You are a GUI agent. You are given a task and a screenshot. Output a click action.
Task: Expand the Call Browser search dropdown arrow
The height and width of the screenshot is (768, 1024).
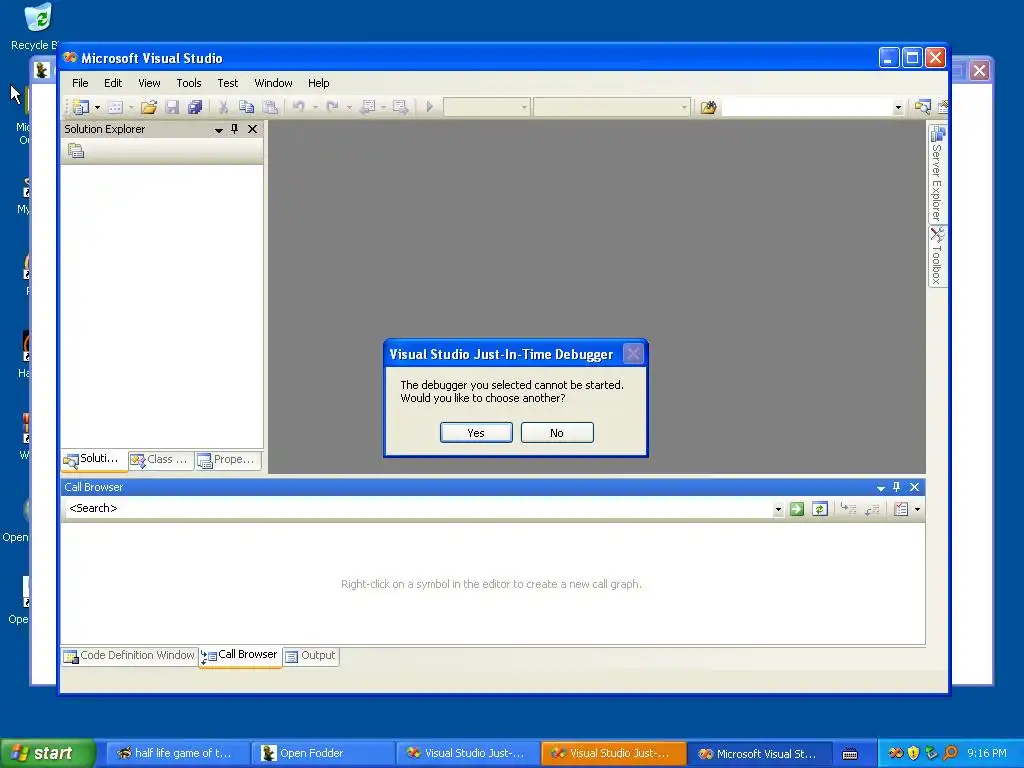(778, 509)
